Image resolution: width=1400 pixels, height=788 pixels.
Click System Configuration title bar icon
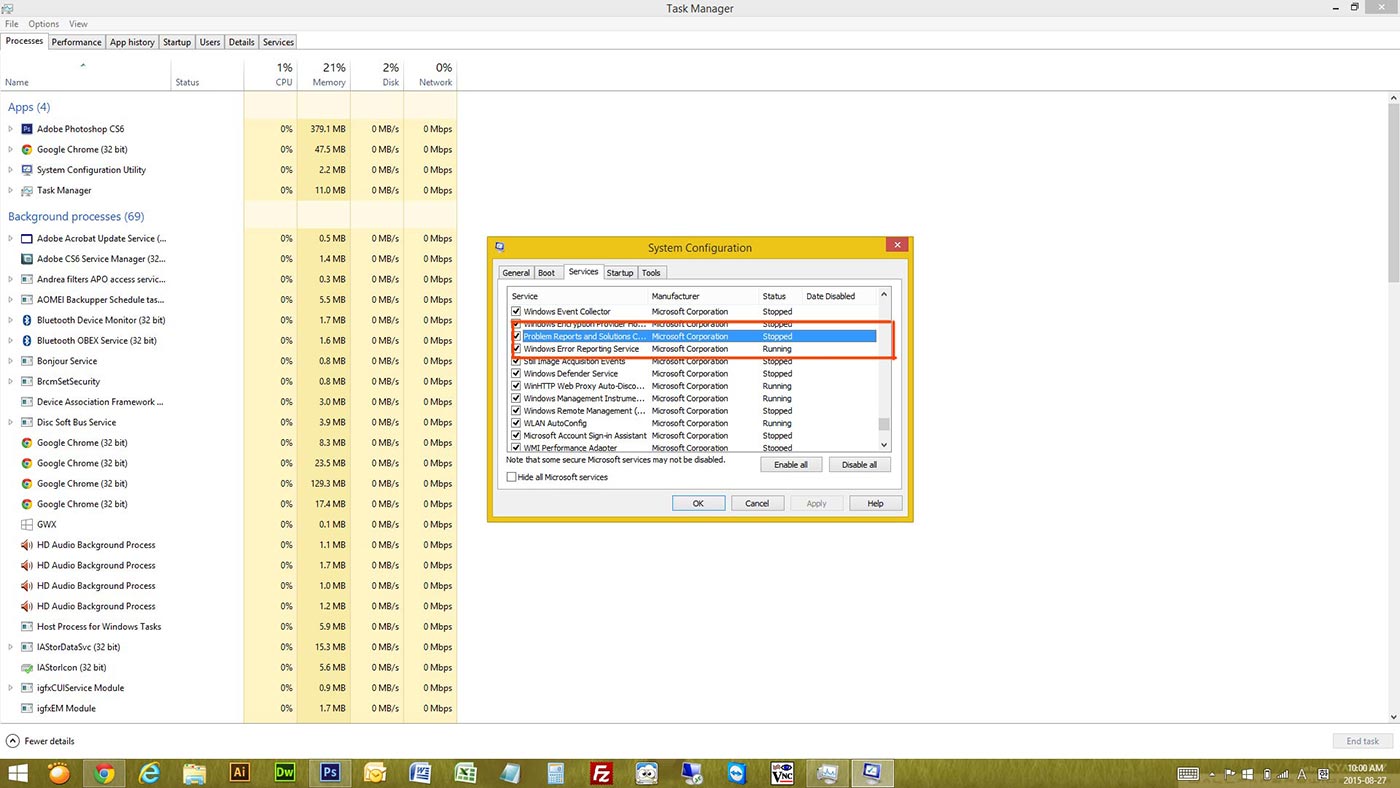(500, 247)
